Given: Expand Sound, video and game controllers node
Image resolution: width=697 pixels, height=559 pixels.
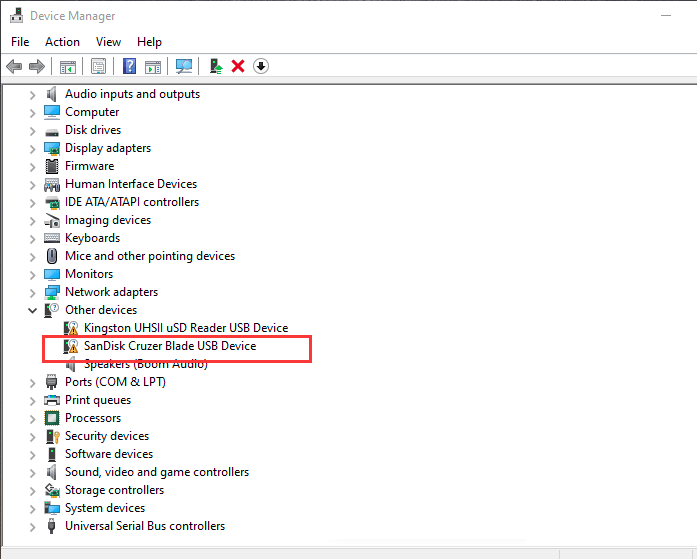Looking at the screenshot, I should (x=32, y=473).
